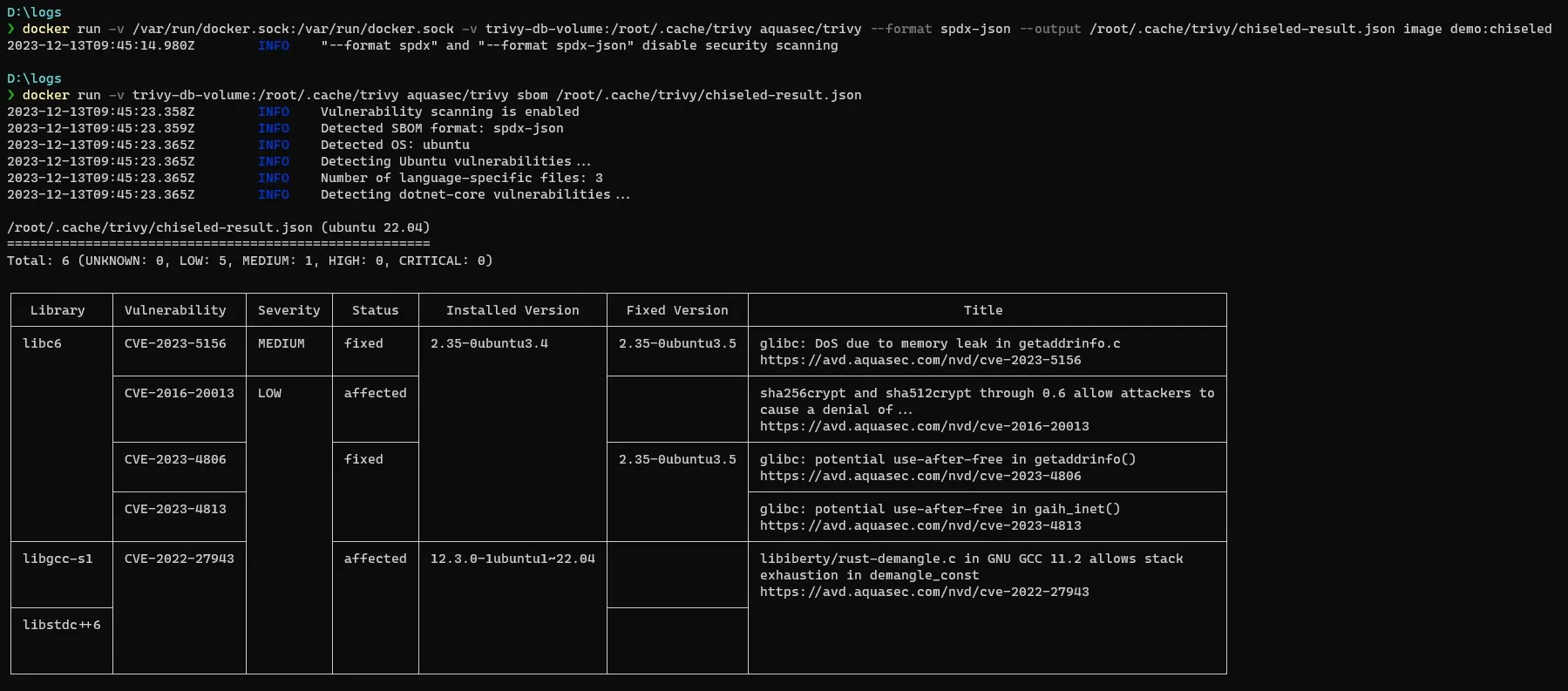Image resolution: width=1568 pixels, height=691 pixels.
Task: Open the avd.aquasec.com URL for cve-2022-27943
Action: pyautogui.click(x=924, y=592)
